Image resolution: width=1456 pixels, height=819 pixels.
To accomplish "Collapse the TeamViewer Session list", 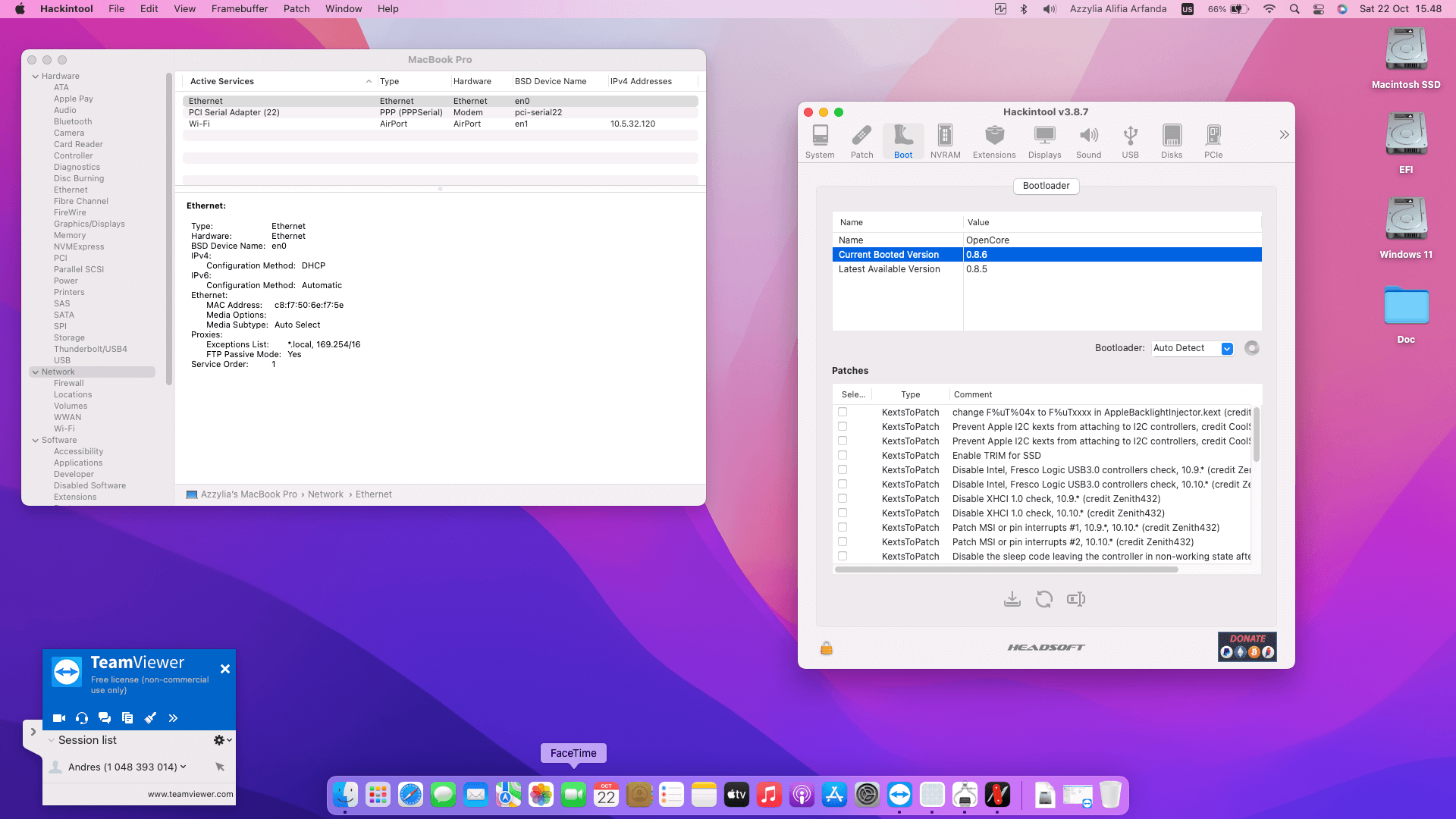I will click(x=51, y=741).
